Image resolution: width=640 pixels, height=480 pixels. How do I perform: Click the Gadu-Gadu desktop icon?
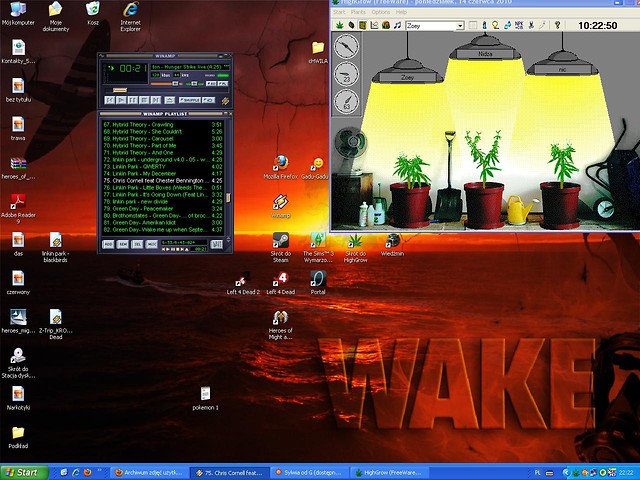tap(315, 168)
